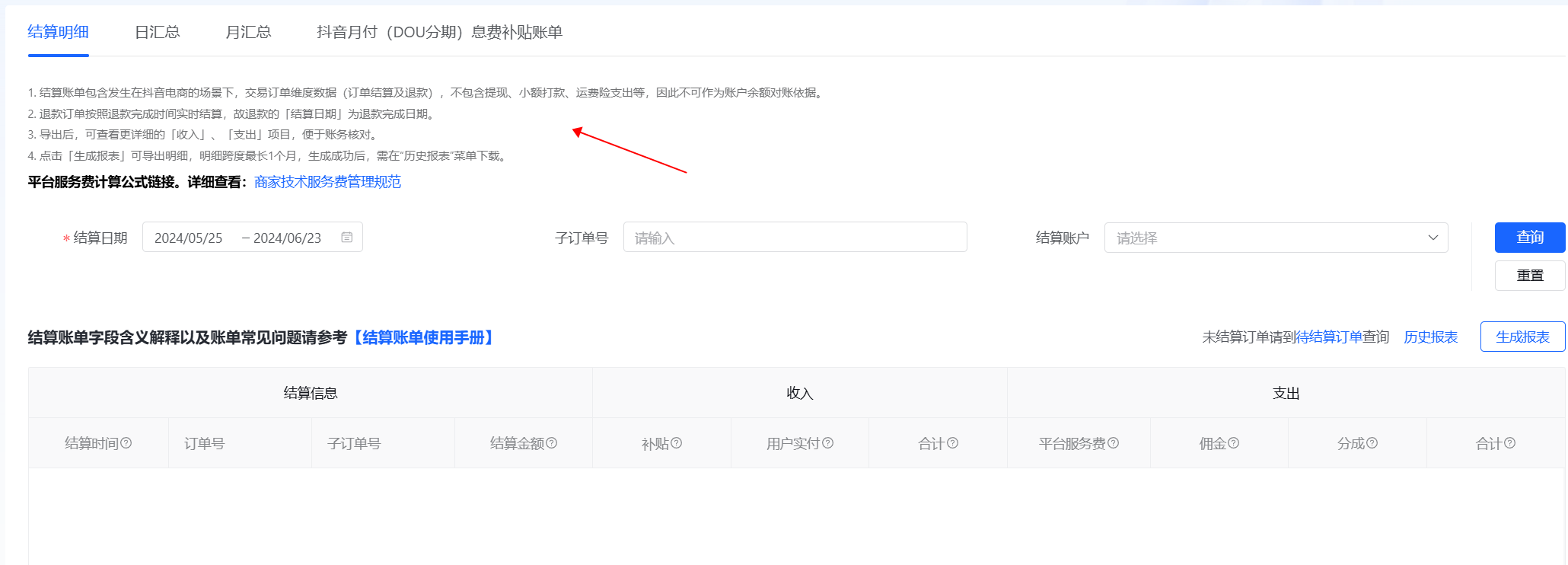Viewport: 1568px width, 565px height.
Task: Click the 重置 button
Action: pos(1529,276)
